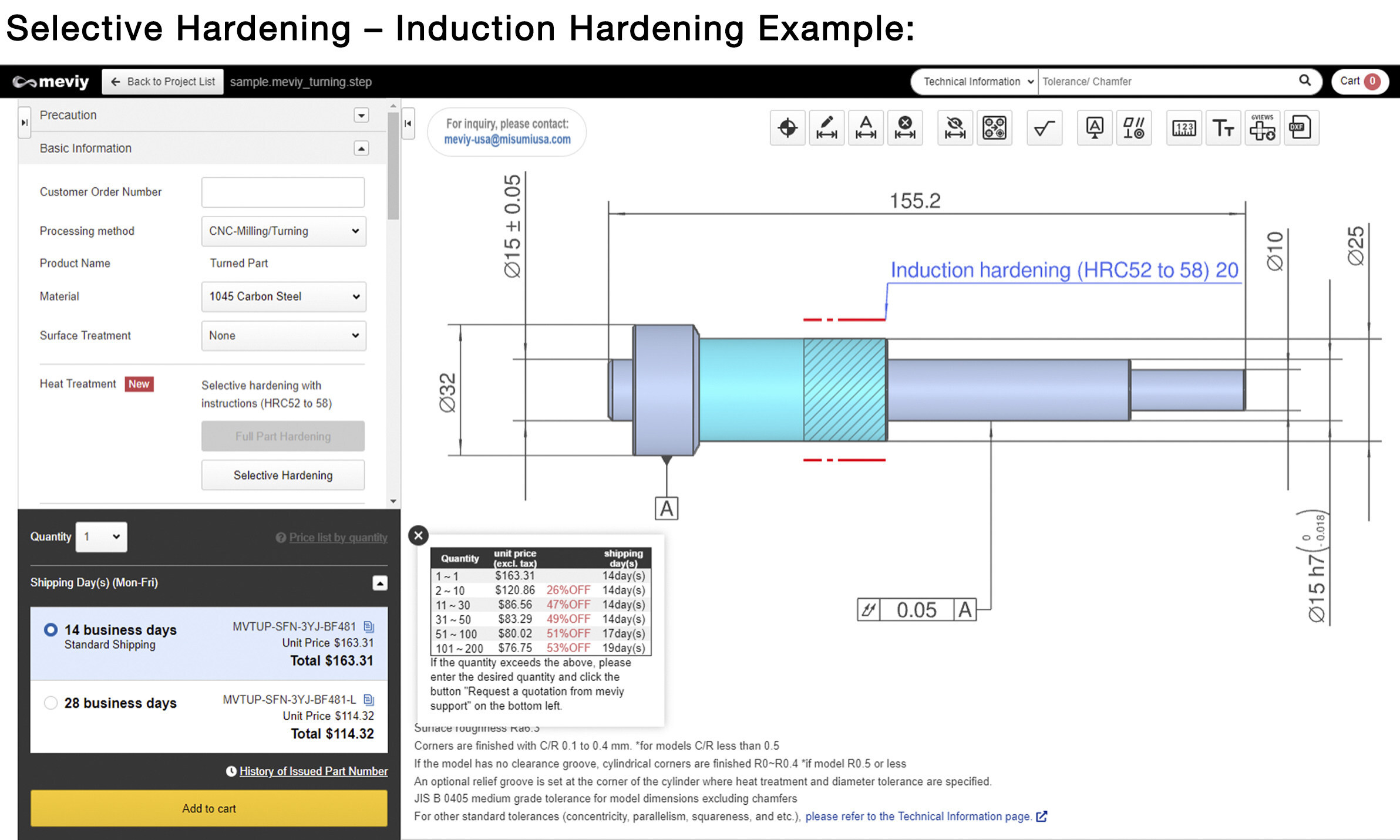
Task: Select the linear dimension tool
Action: click(827, 127)
